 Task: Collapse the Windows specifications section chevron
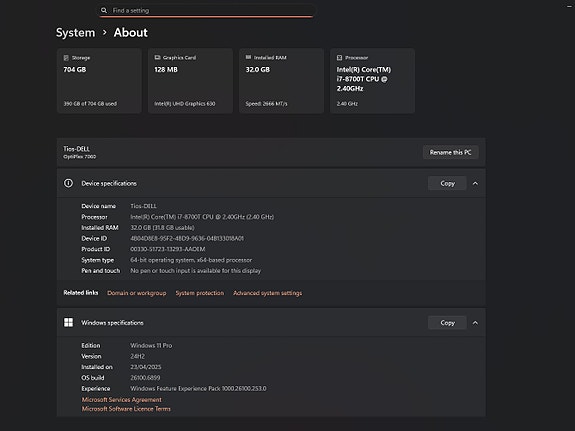tap(475, 323)
